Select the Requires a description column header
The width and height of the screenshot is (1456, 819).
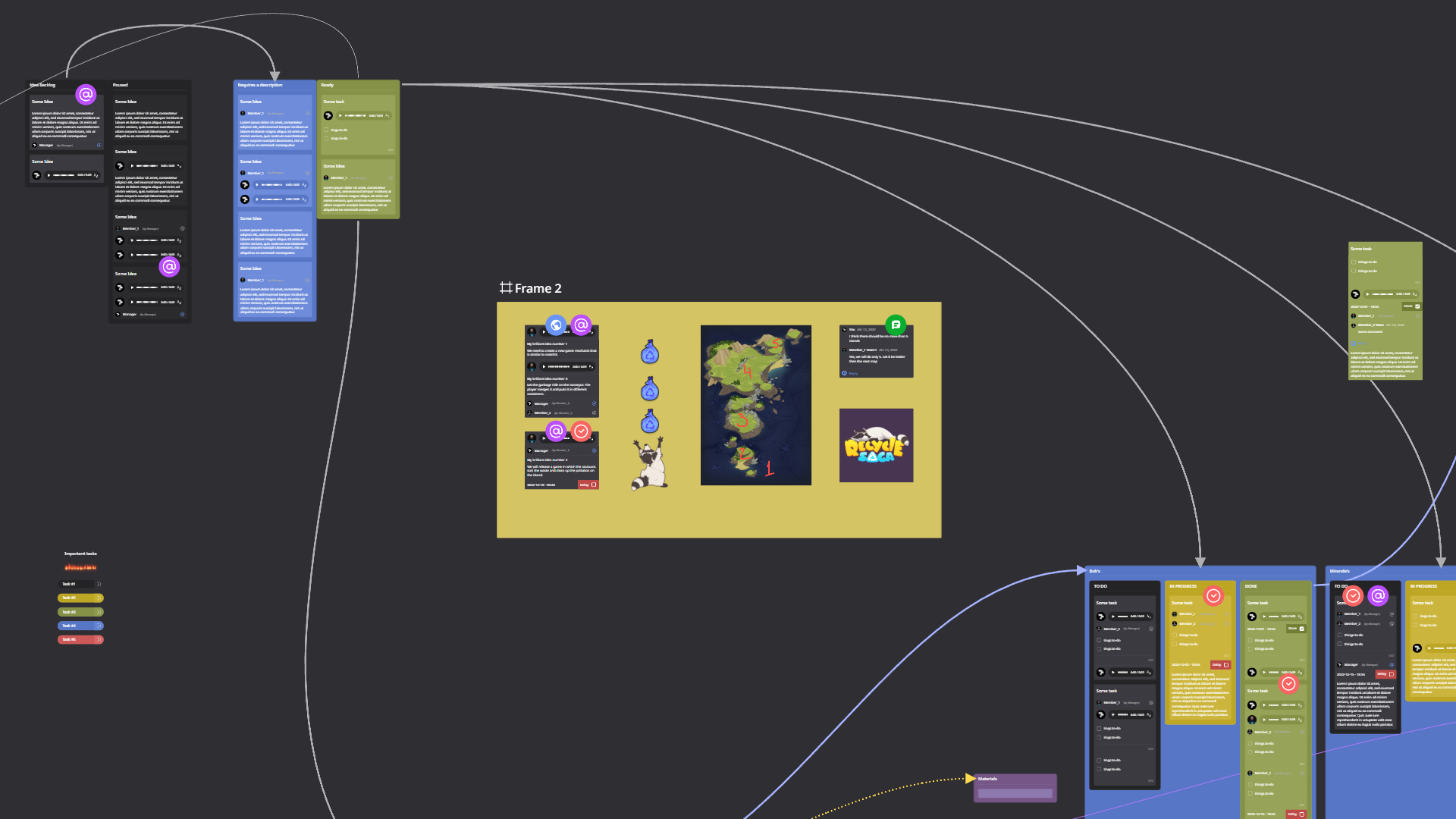tap(260, 85)
